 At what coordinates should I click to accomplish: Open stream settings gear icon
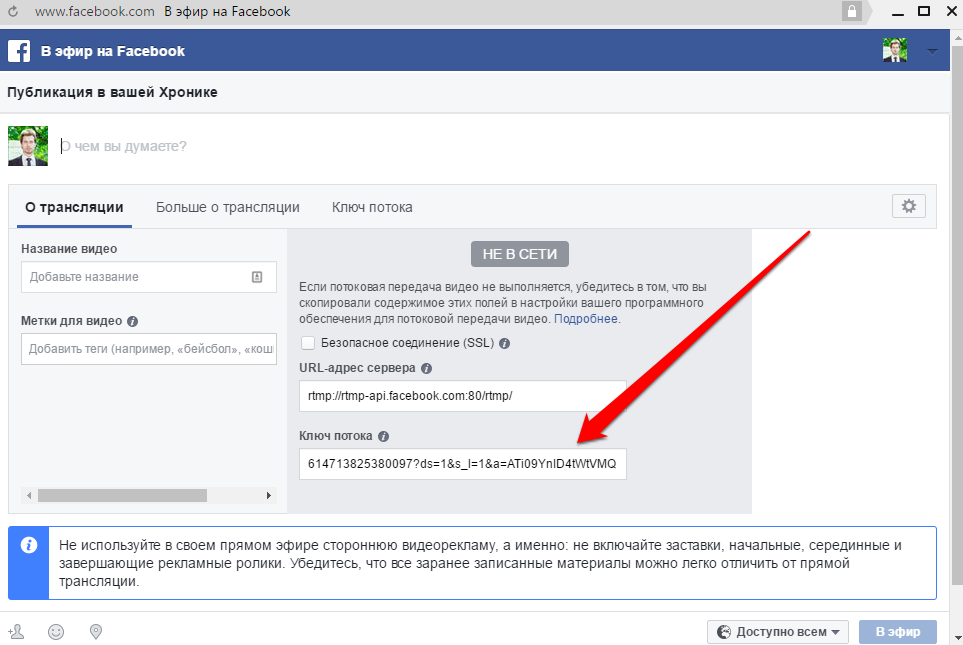tap(908, 206)
